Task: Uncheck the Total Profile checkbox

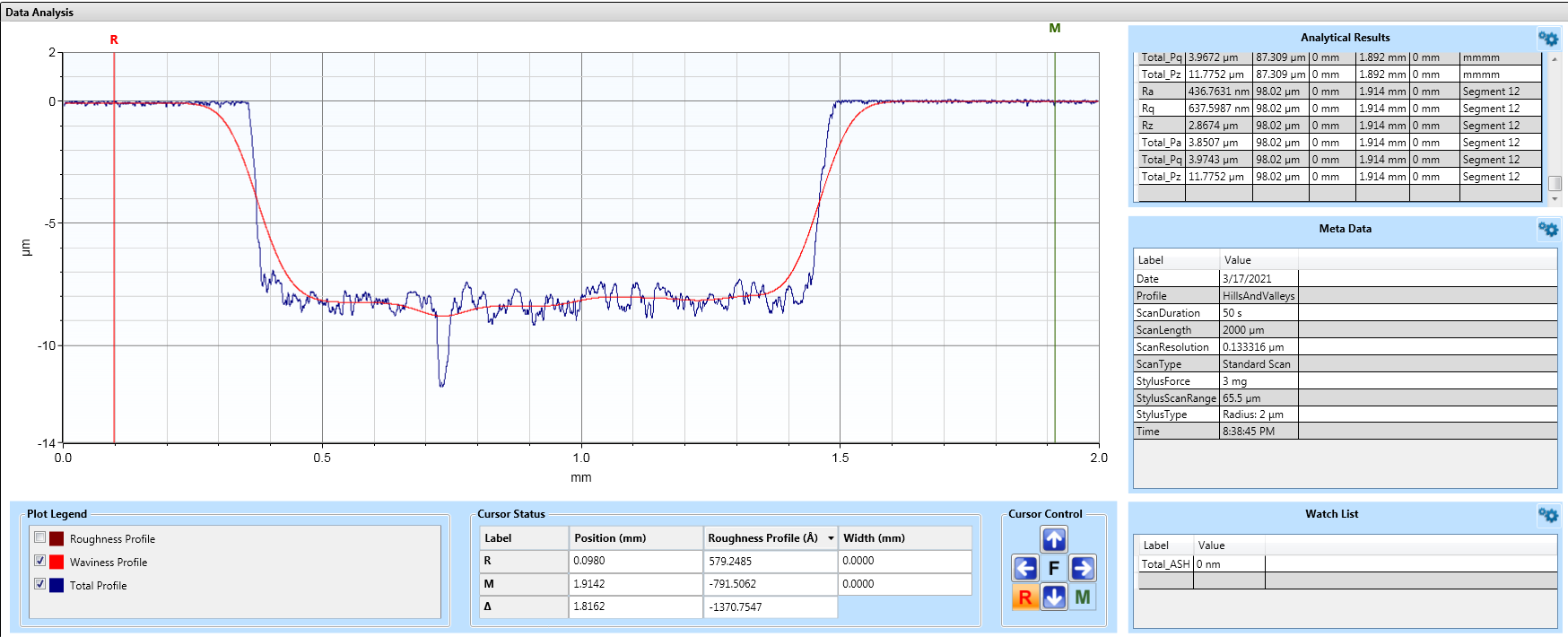Action: (39, 584)
